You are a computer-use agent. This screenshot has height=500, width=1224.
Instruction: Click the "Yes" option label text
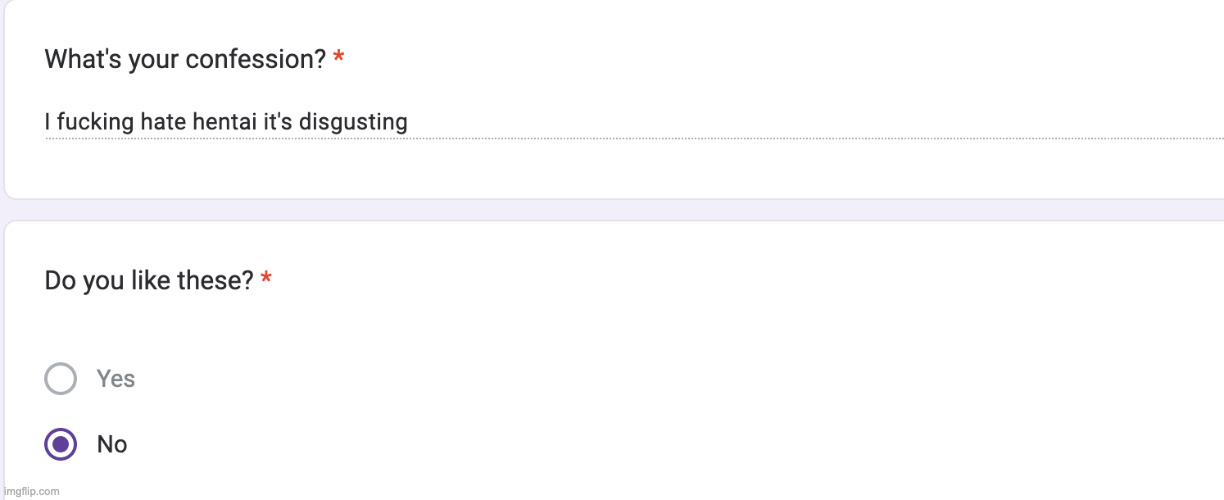coord(115,379)
